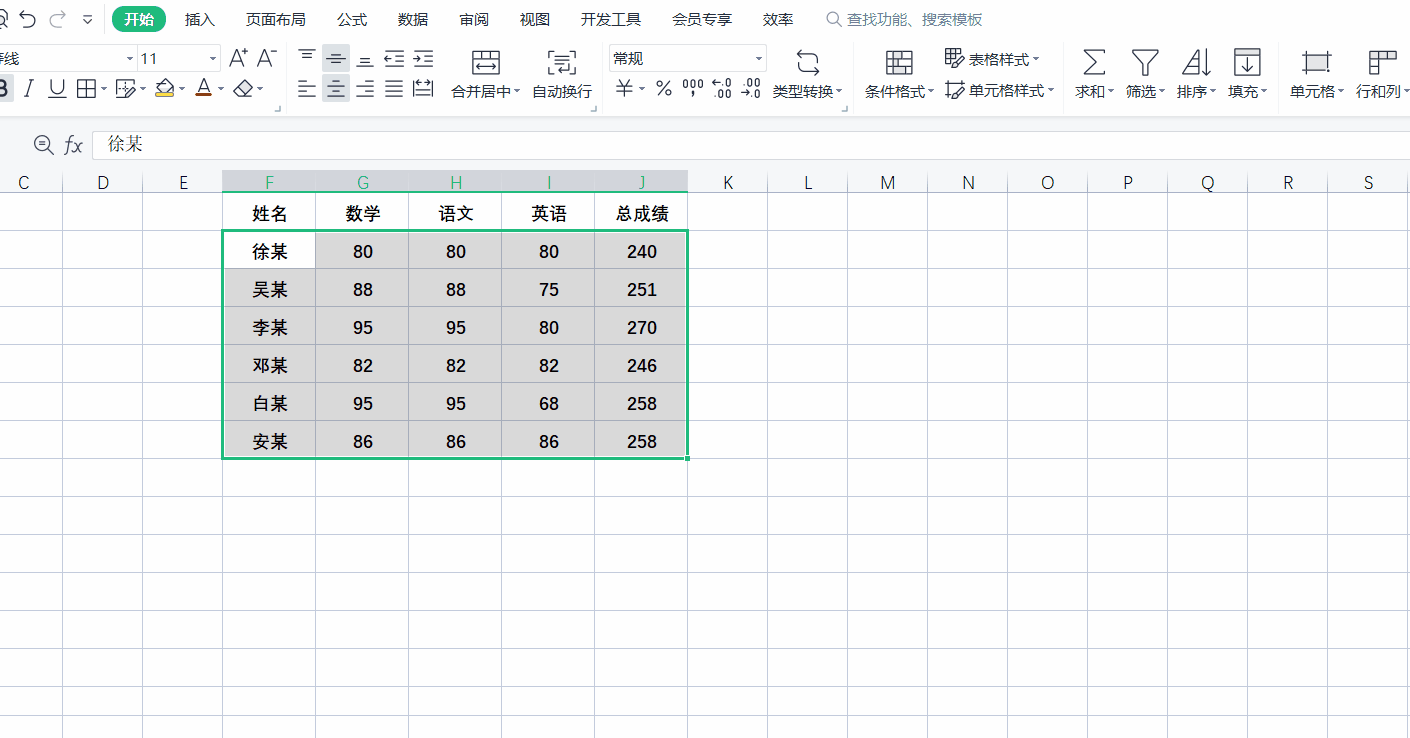Switch to the 页面布局 tab

[x=276, y=19]
